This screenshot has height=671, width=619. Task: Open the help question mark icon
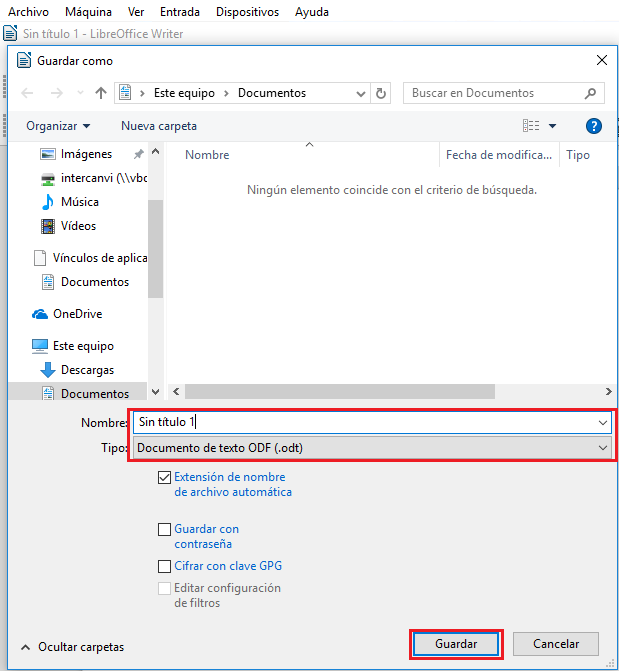pyautogui.click(x=593, y=126)
